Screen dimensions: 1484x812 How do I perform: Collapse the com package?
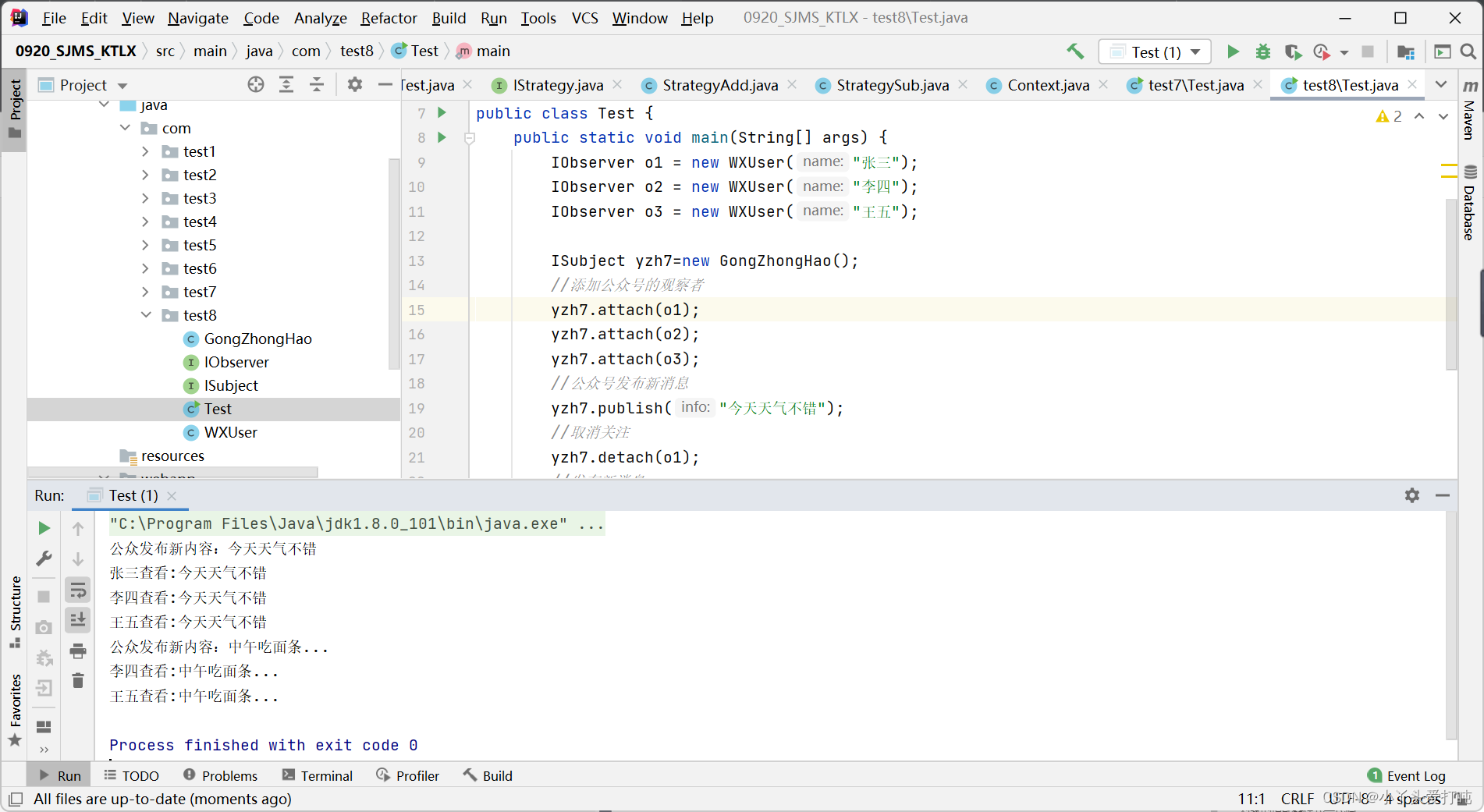click(125, 128)
